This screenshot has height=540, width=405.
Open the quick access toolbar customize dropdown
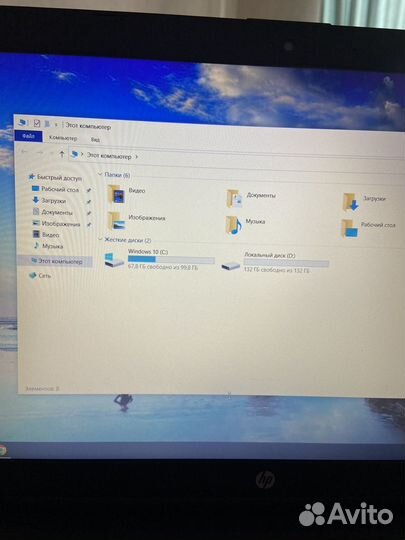click(56, 125)
